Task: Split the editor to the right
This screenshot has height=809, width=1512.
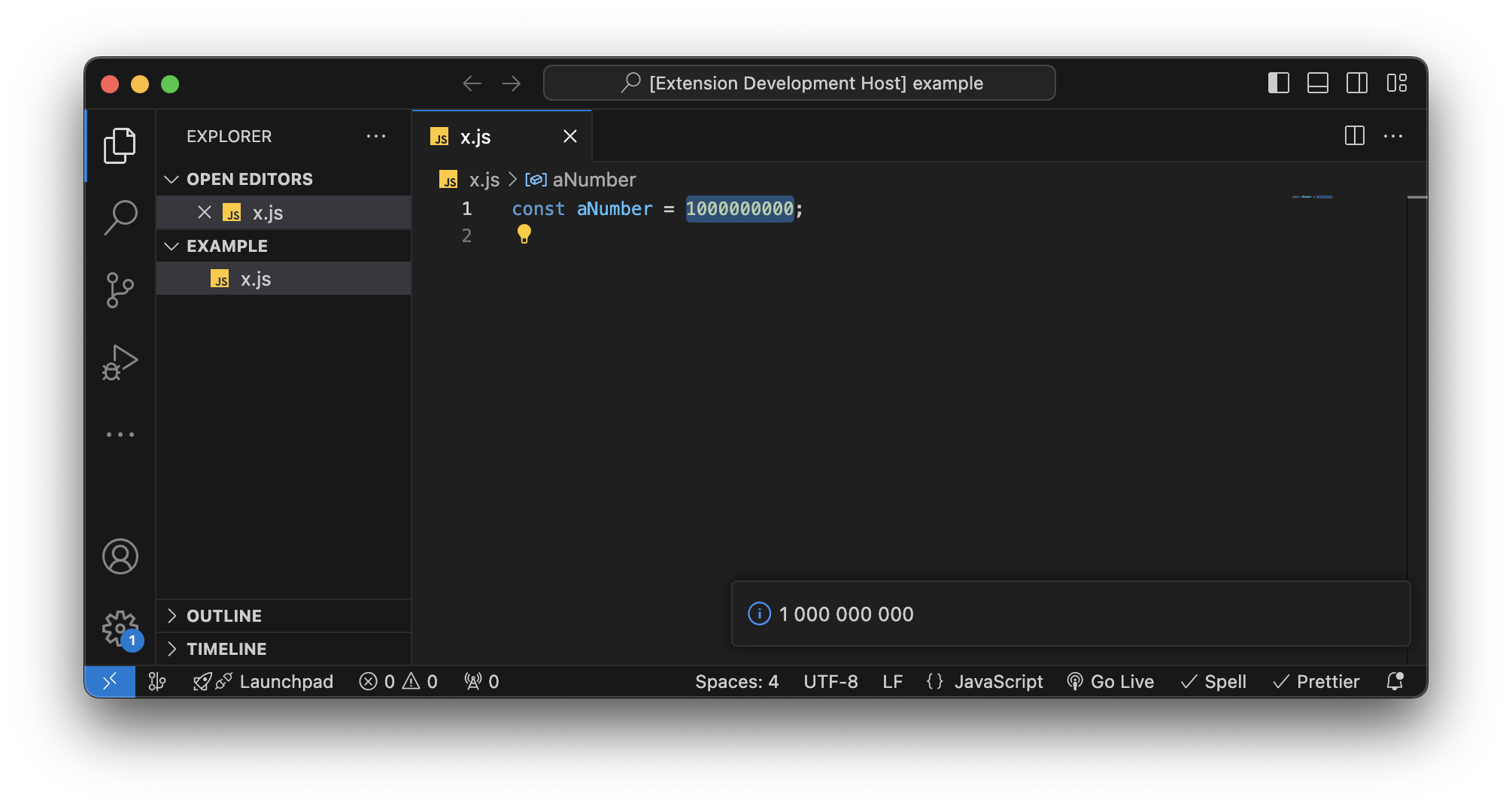Action: (1354, 136)
